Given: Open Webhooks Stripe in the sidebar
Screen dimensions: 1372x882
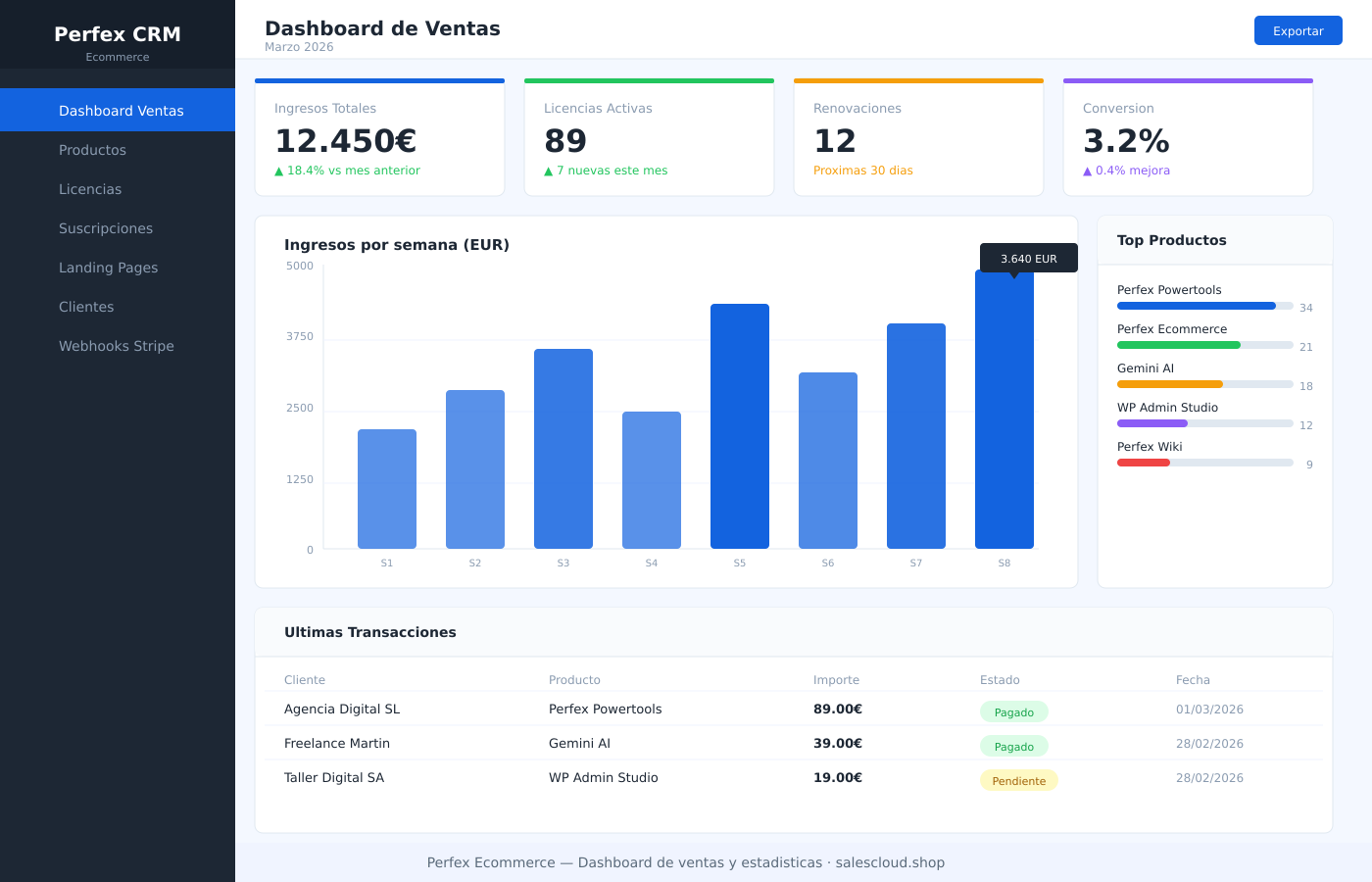Looking at the screenshot, I should (x=117, y=346).
